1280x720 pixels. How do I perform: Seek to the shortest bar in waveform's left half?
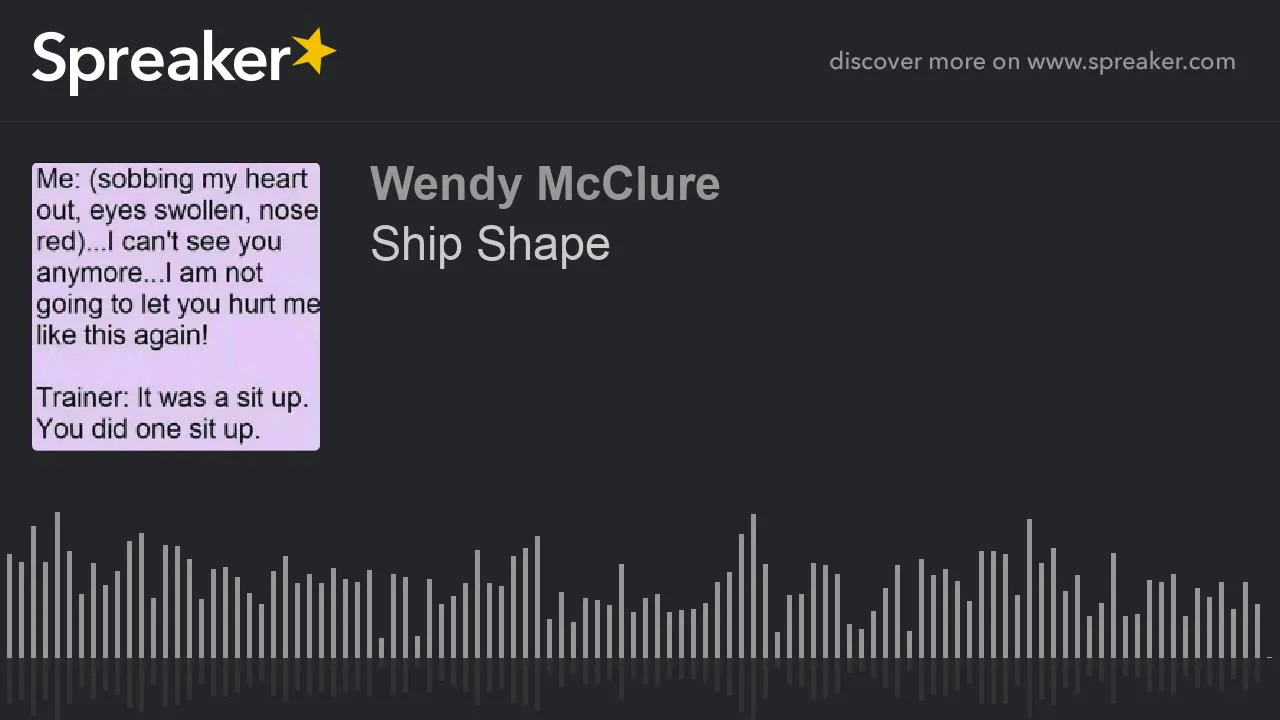381,648
